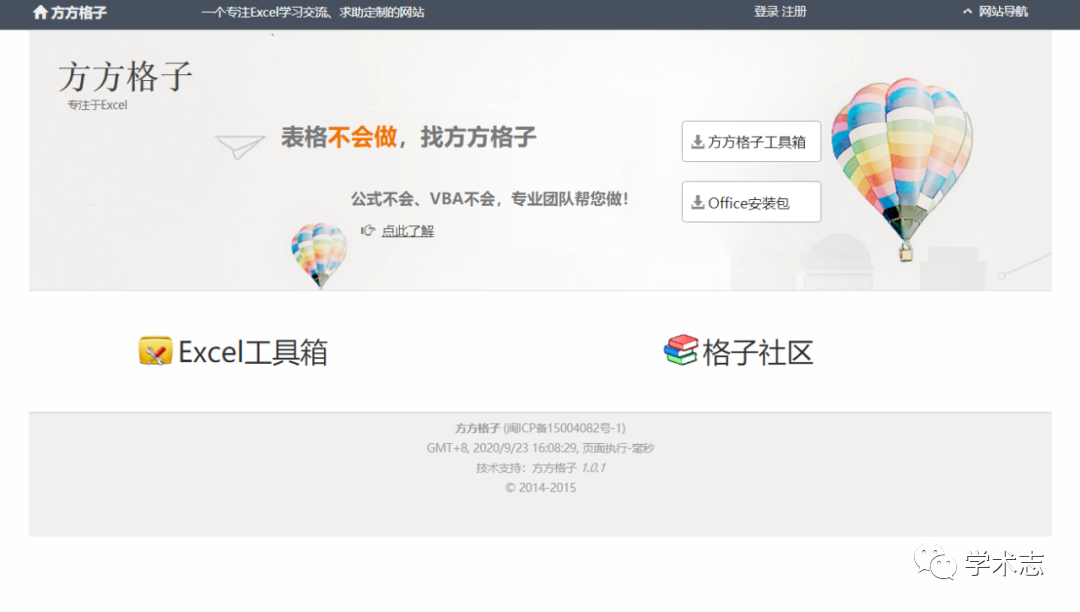Open the yellow Excel工具箱 toolbox icon
1080x612 pixels.
156,351
